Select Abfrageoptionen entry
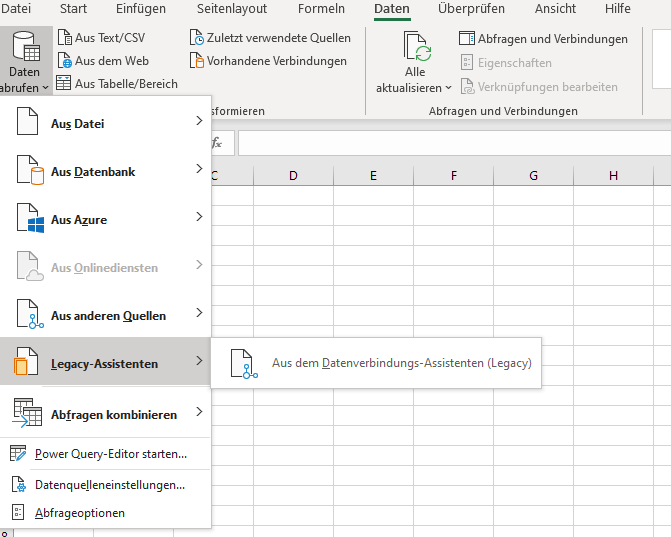This screenshot has height=537, width=671. (x=80, y=513)
